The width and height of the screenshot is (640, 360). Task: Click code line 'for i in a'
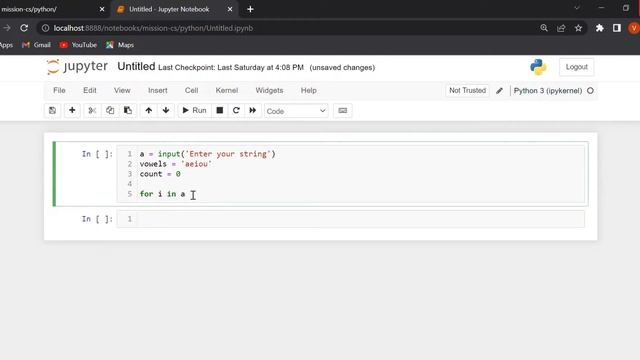[162, 194]
